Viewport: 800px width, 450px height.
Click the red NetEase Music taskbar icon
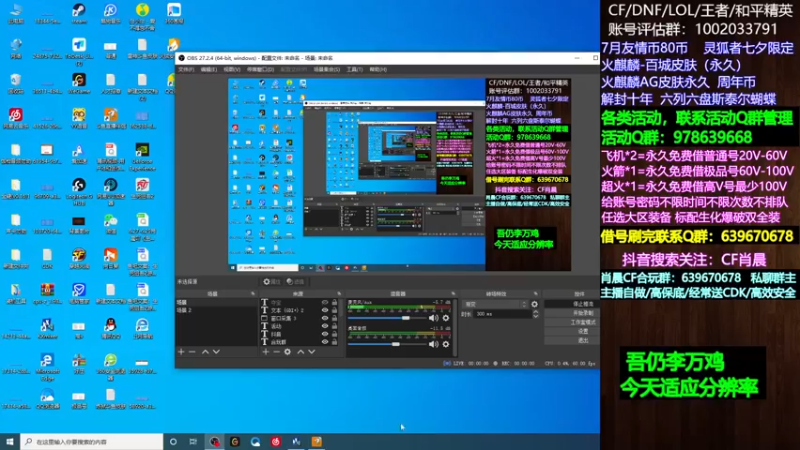pos(276,441)
